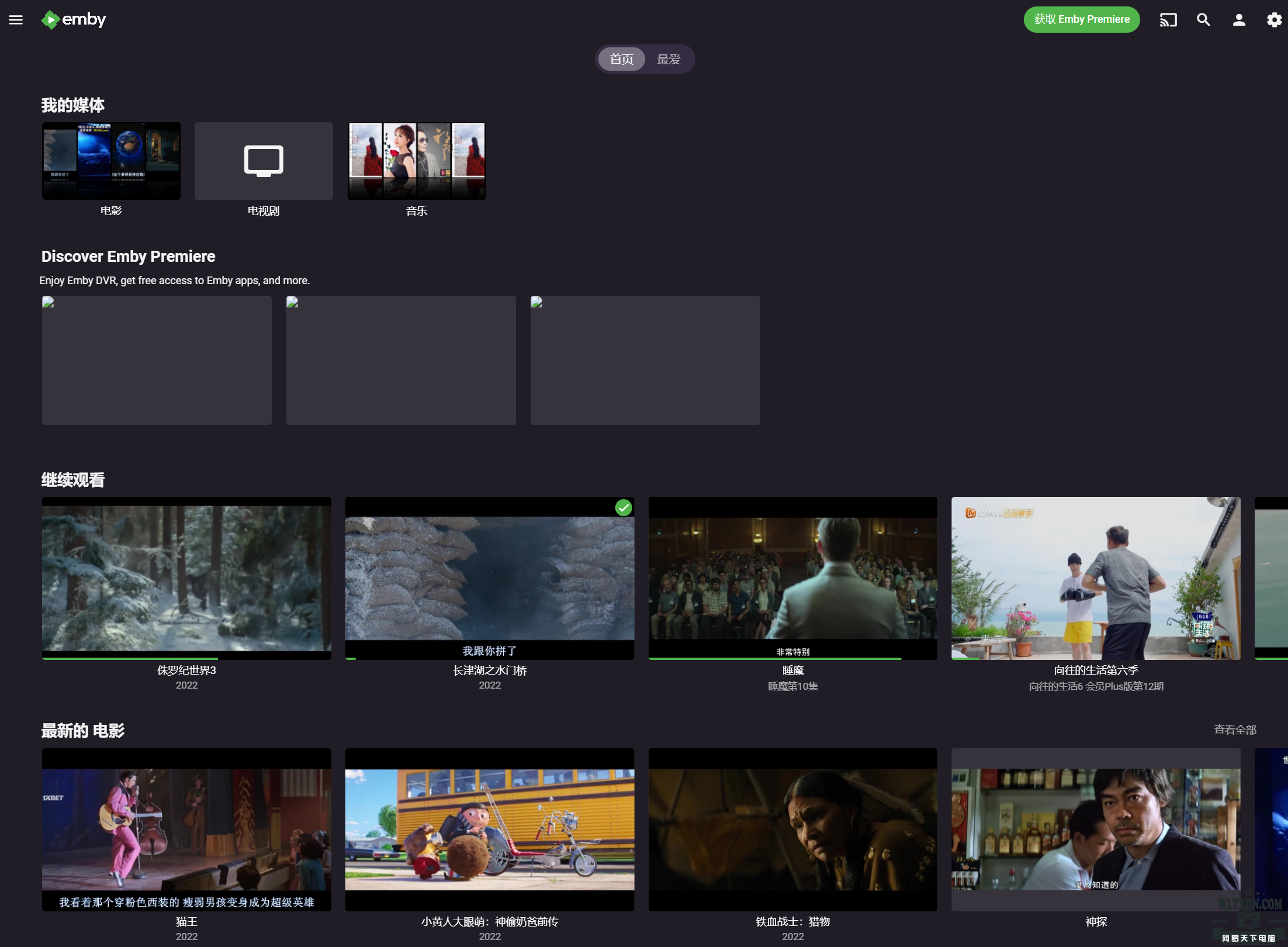Resume the 睡魔 episode thumbnail

pos(792,578)
